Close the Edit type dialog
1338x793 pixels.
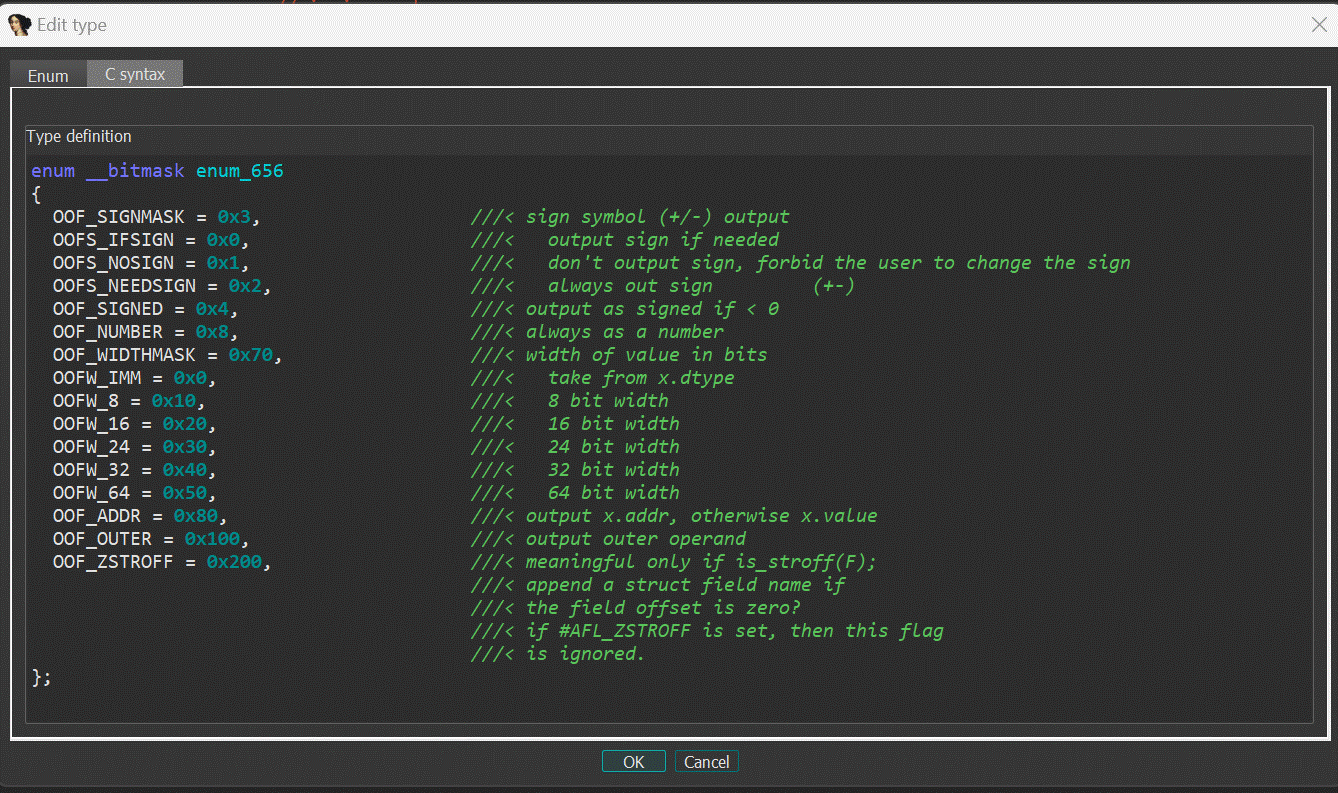(1319, 25)
